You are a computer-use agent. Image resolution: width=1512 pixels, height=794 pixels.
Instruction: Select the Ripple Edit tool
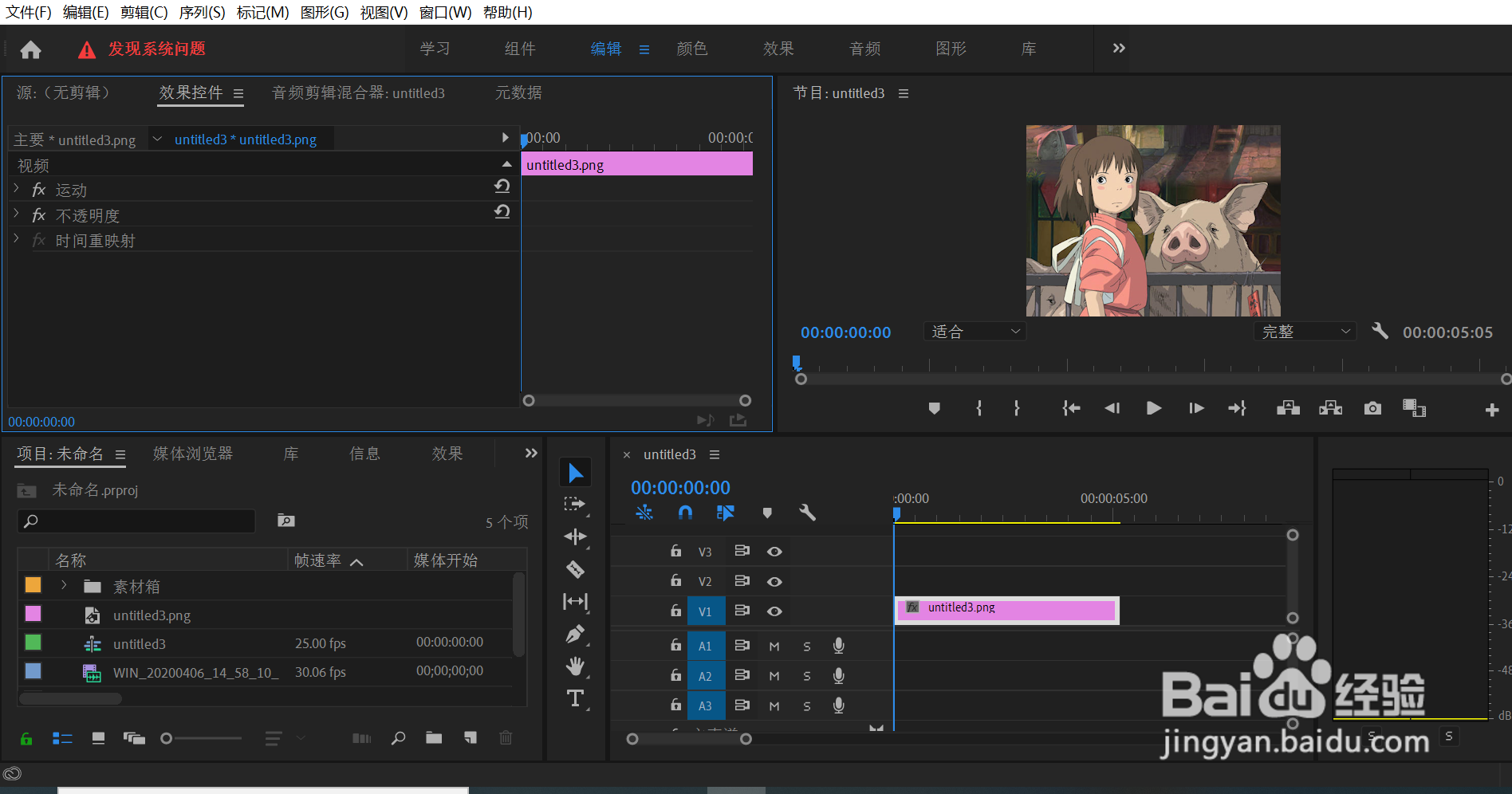575,537
